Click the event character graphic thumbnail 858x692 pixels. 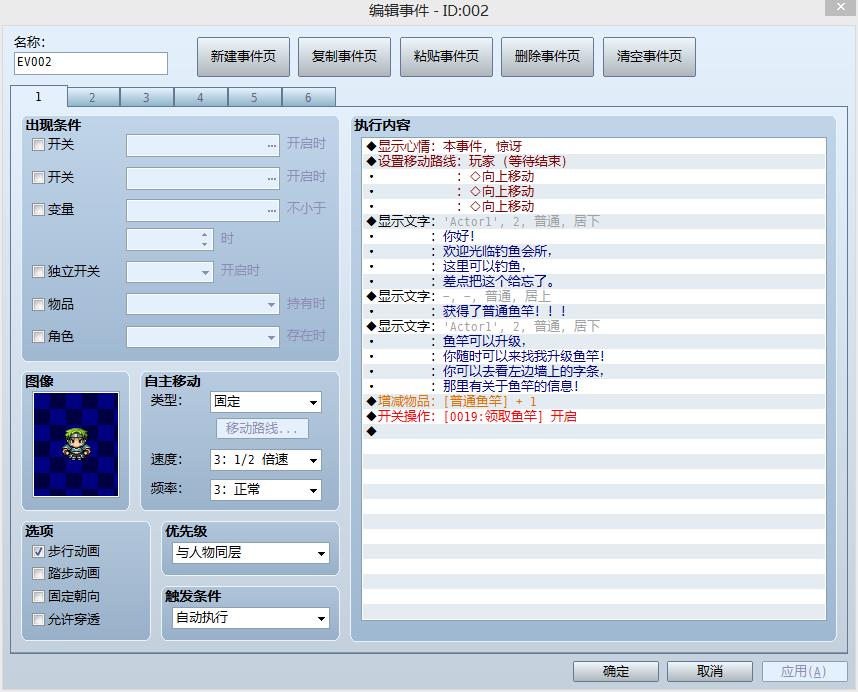pos(76,444)
